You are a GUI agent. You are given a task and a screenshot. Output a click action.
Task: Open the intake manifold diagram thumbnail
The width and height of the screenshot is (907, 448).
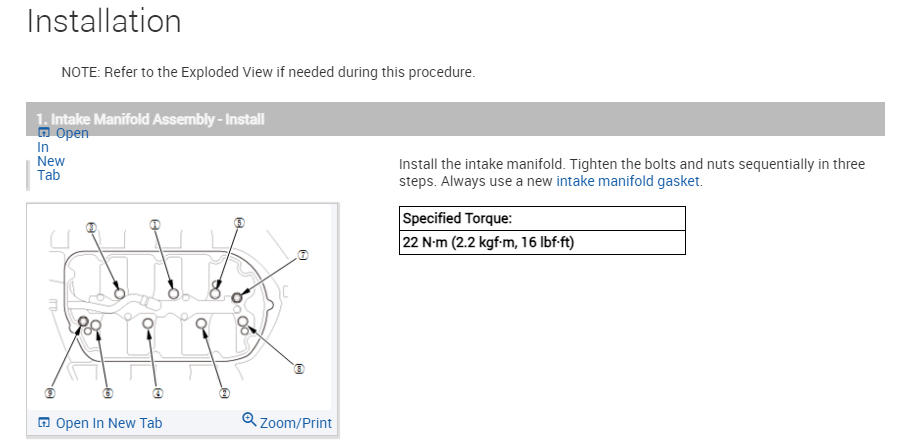[182, 305]
